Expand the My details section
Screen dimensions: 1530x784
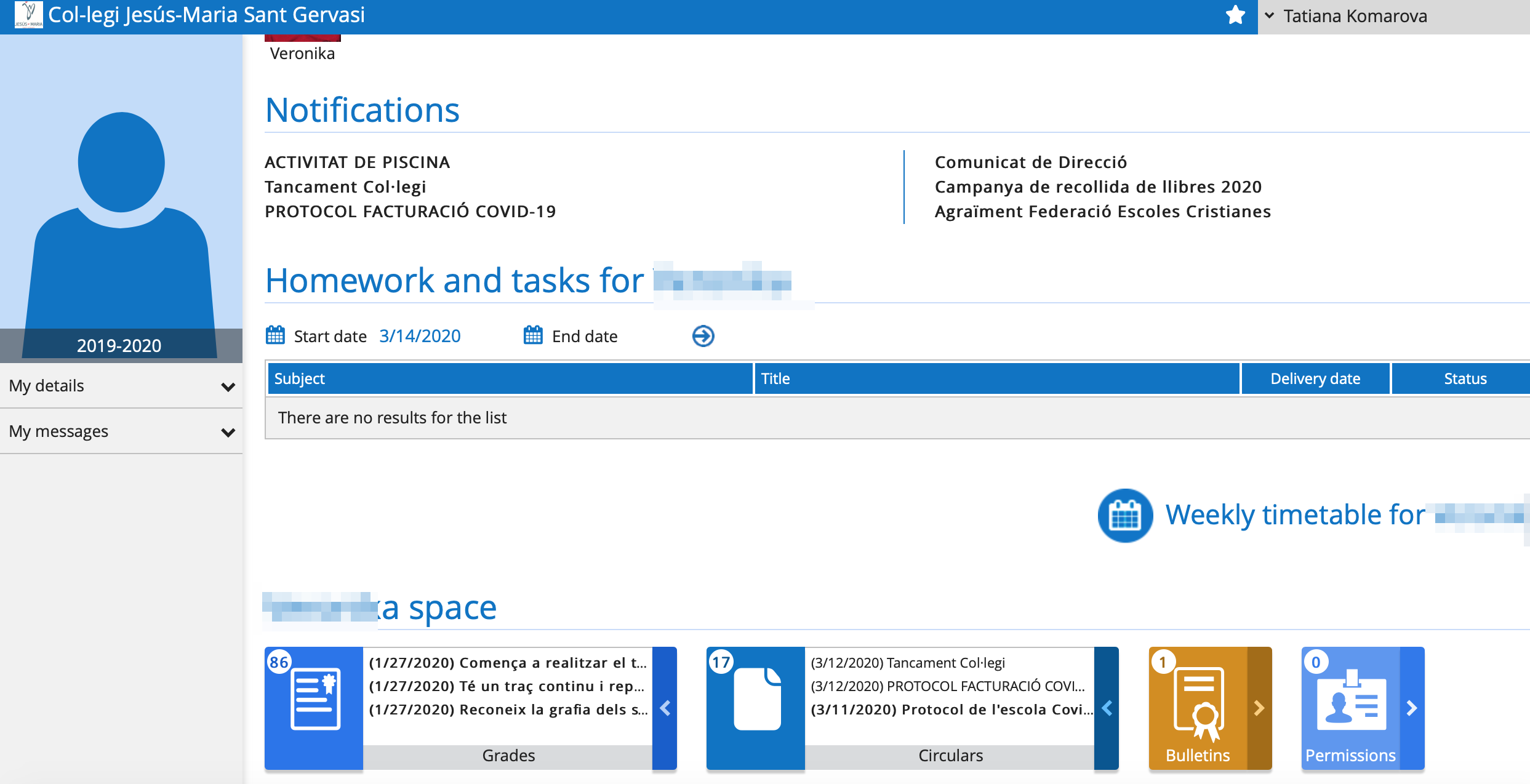click(120, 385)
